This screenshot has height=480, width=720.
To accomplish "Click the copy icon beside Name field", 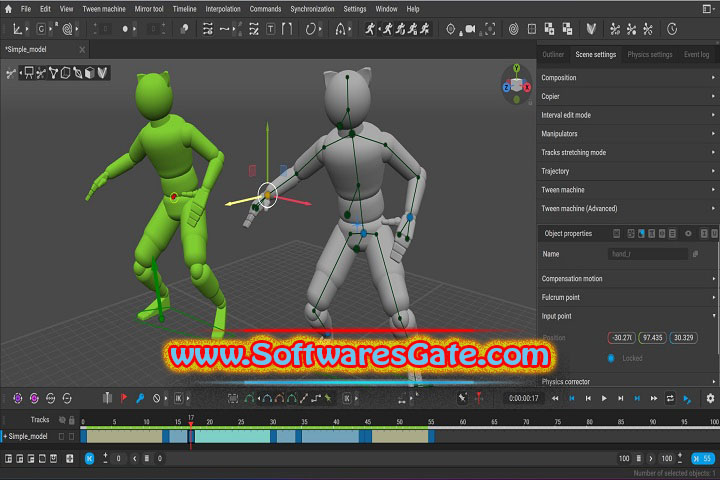I will (695, 254).
